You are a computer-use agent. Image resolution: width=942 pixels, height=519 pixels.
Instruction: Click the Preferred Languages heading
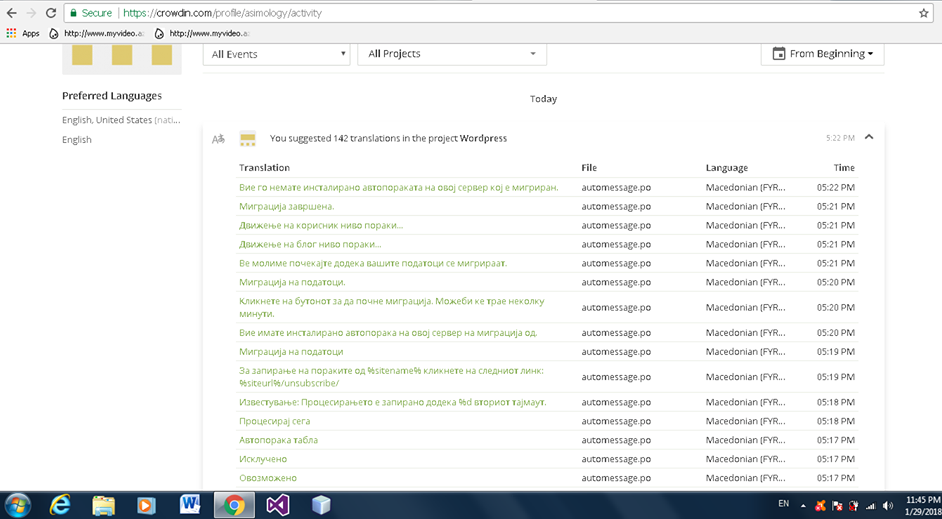112,96
